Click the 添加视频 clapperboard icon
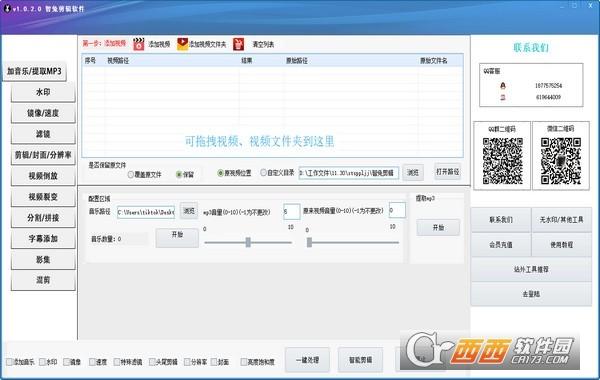The image size is (600, 380). [x=139, y=44]
